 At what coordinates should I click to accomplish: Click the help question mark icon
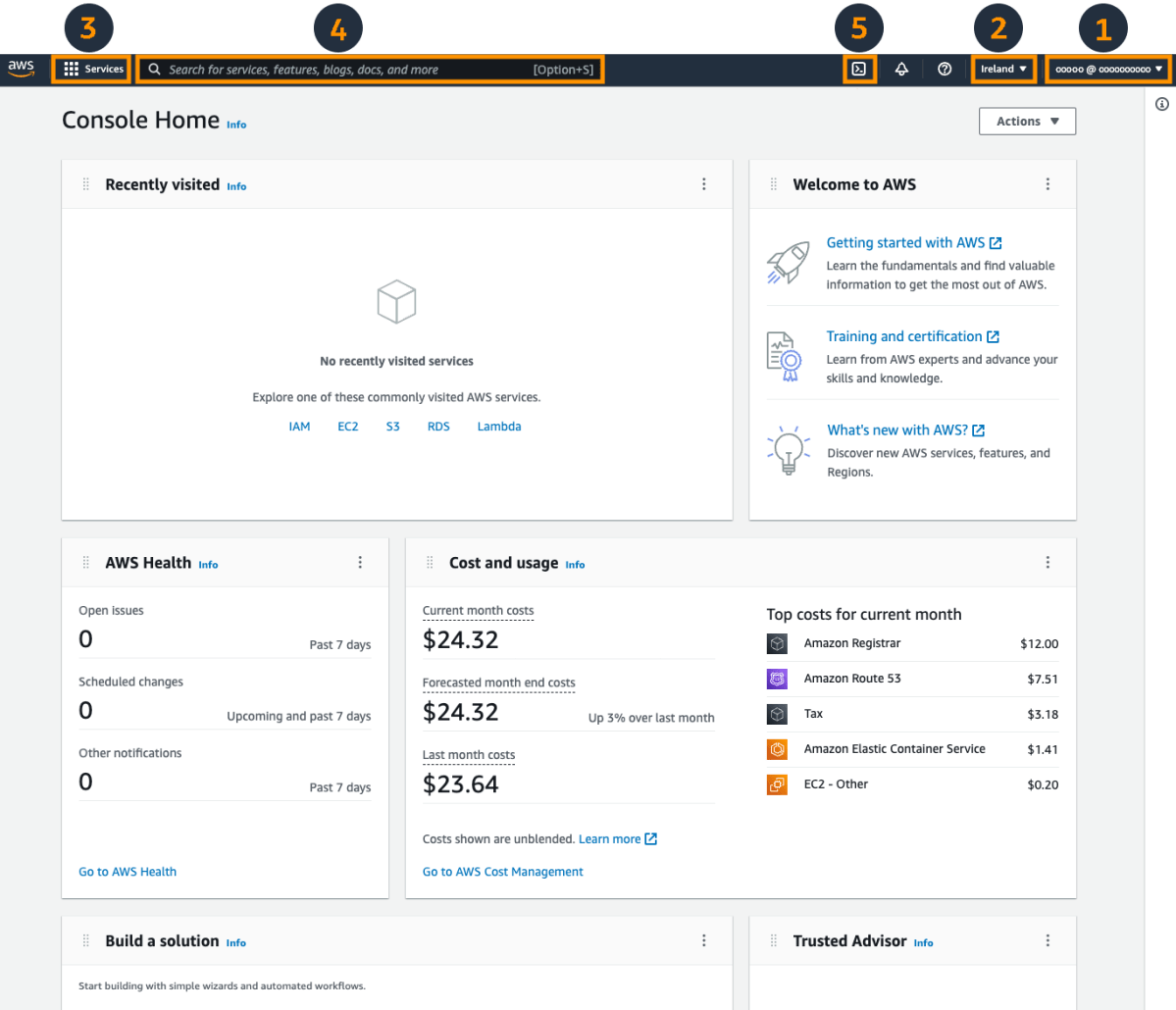tap(945, 69)
